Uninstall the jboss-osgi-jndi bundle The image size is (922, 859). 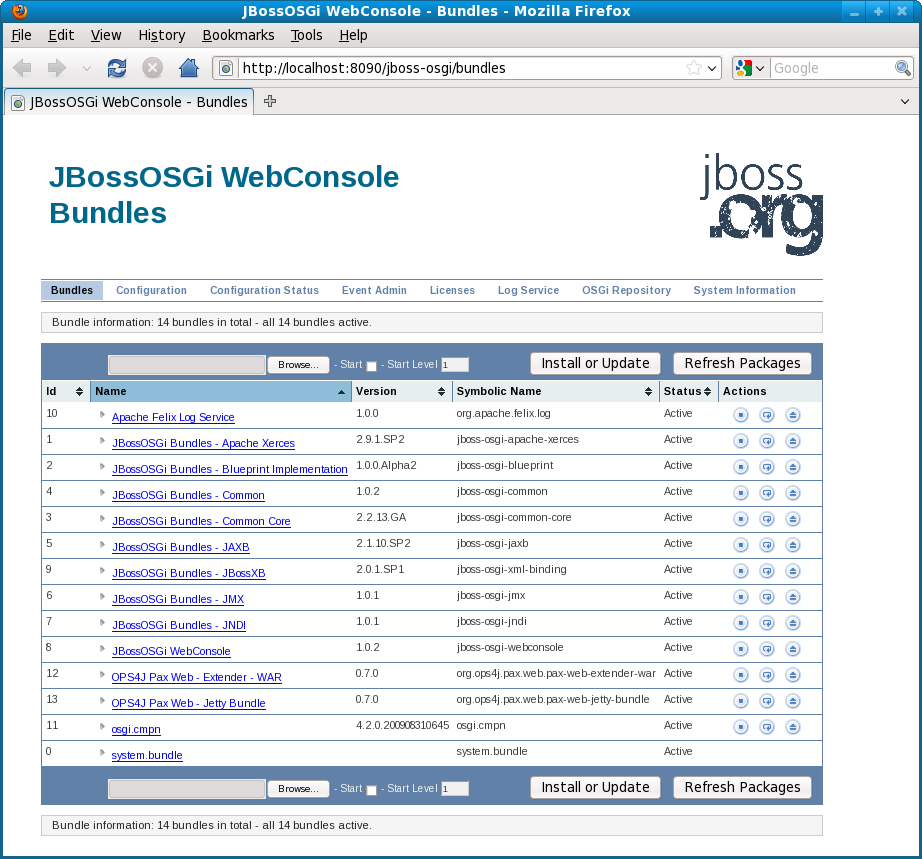pyautogui.click(x=793, y=623)
